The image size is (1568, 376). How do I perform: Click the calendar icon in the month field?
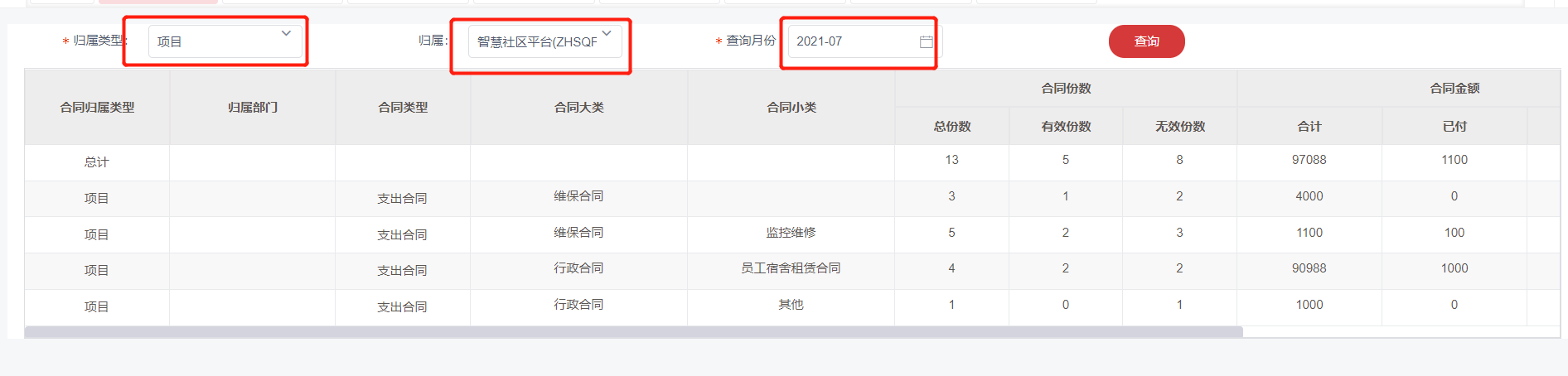pos(927,41)
